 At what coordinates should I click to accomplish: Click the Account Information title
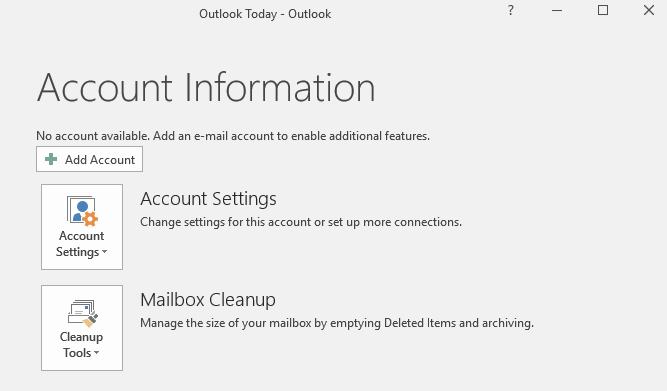coord(206,88)
